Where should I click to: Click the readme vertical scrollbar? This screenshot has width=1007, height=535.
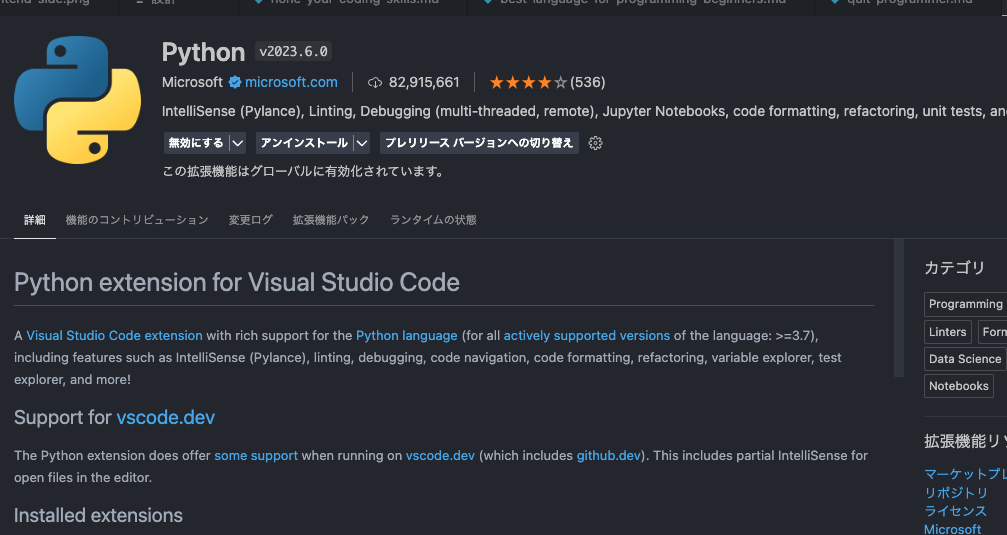pyautogui.click(x=898, y=308)
